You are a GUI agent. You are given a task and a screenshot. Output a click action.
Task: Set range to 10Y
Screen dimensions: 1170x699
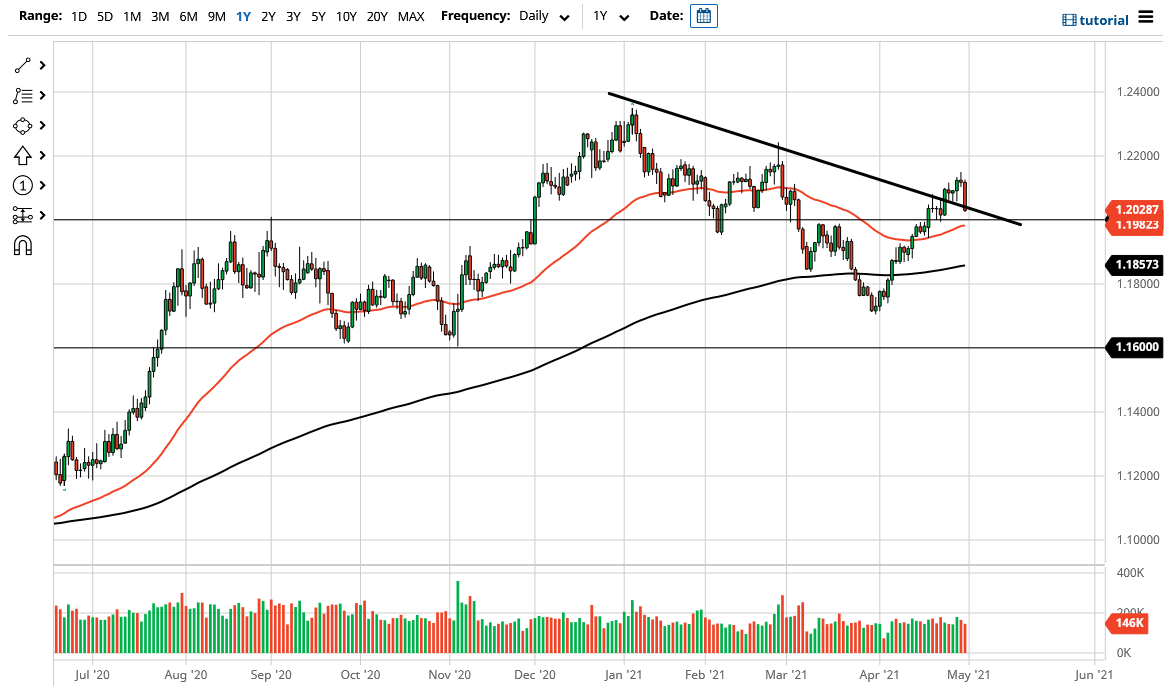tap(346, 16)
